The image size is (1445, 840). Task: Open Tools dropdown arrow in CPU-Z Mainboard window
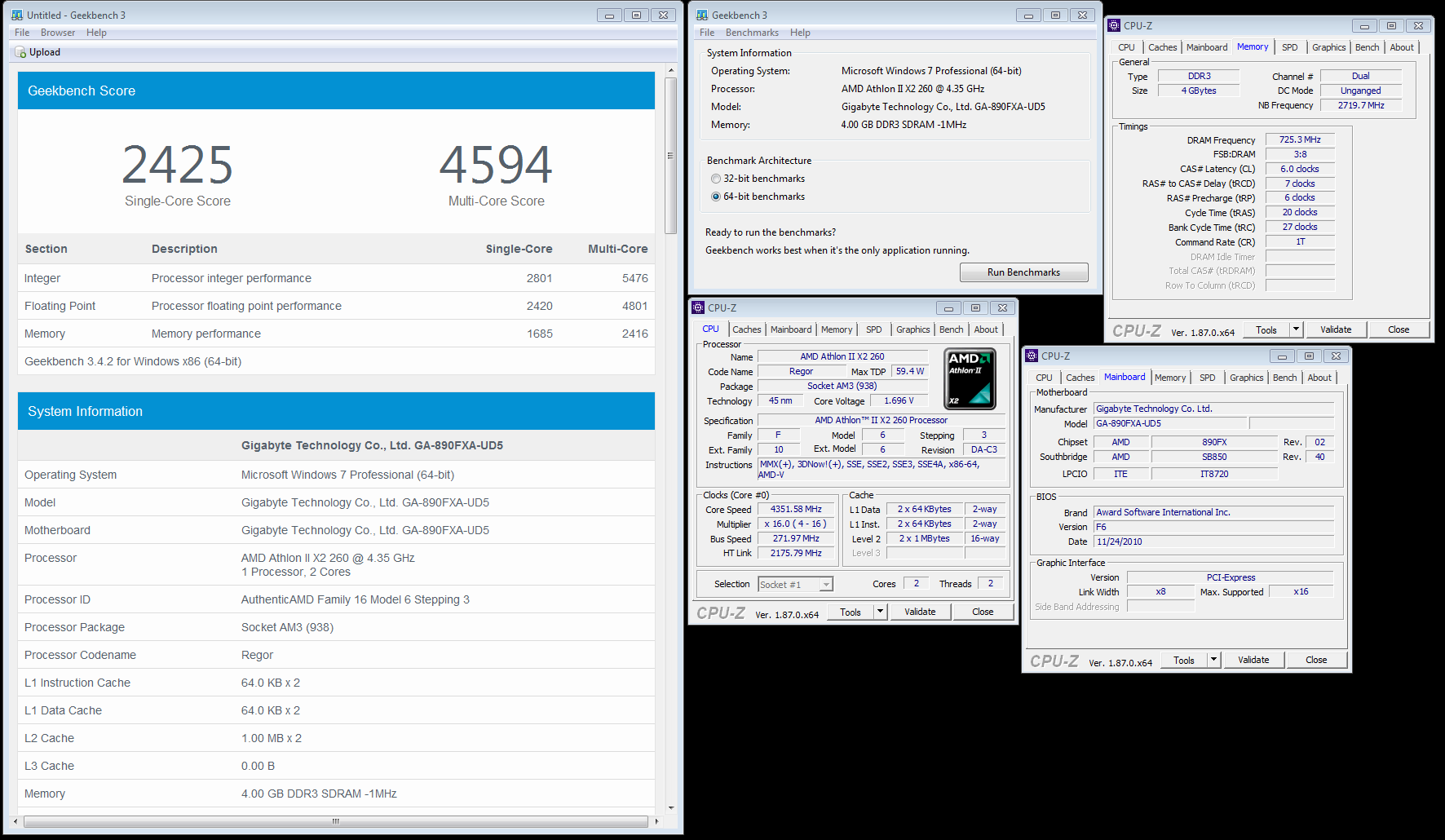pyautogui.click(x=1213, y=660)
